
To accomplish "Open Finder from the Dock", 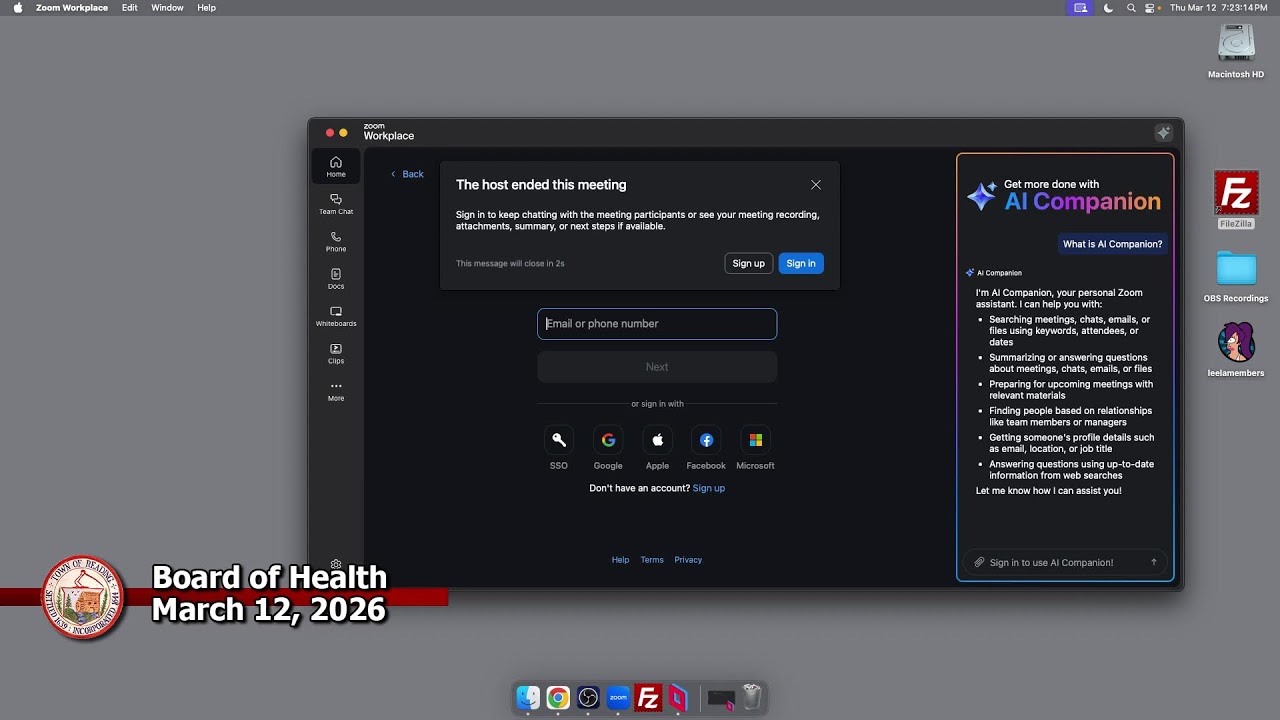I will pyautogui.click(x=528, y=698).
